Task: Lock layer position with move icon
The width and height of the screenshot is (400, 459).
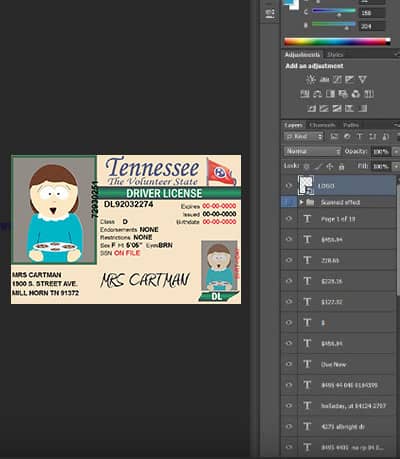Action: coord(330,166)
